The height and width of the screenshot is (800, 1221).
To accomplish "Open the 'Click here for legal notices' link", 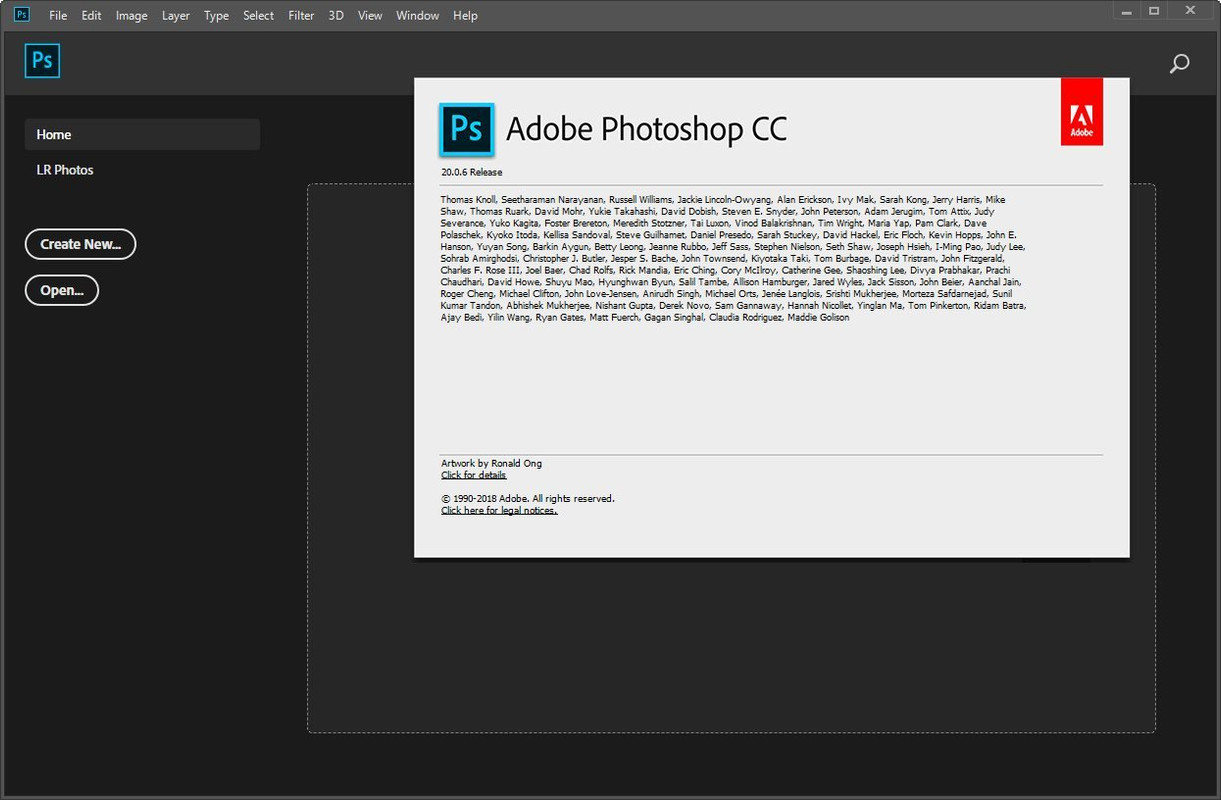I will click(x=499, y=510).
